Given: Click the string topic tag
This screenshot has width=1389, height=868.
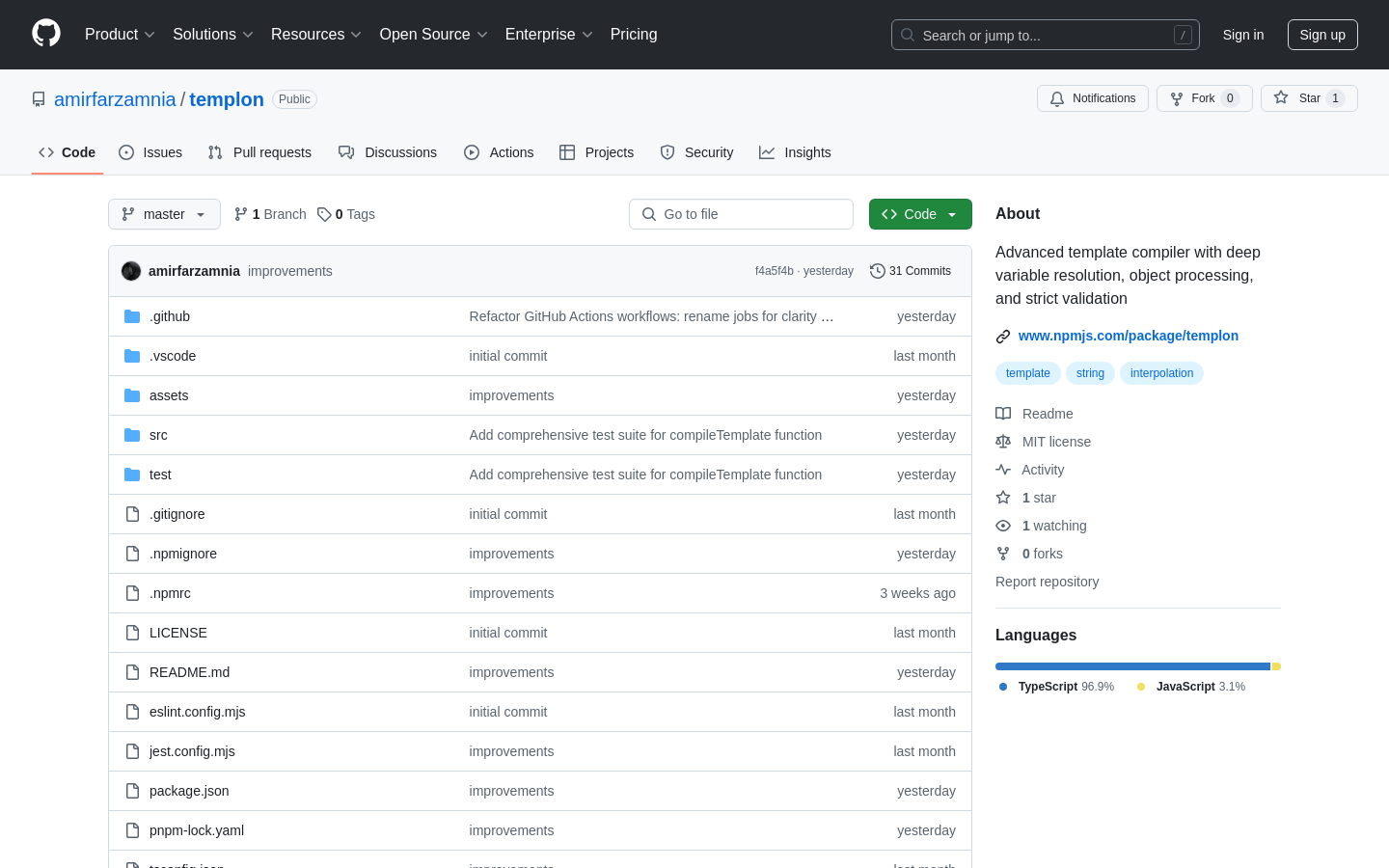Looking at the screenshot, I should (1090, 373).
